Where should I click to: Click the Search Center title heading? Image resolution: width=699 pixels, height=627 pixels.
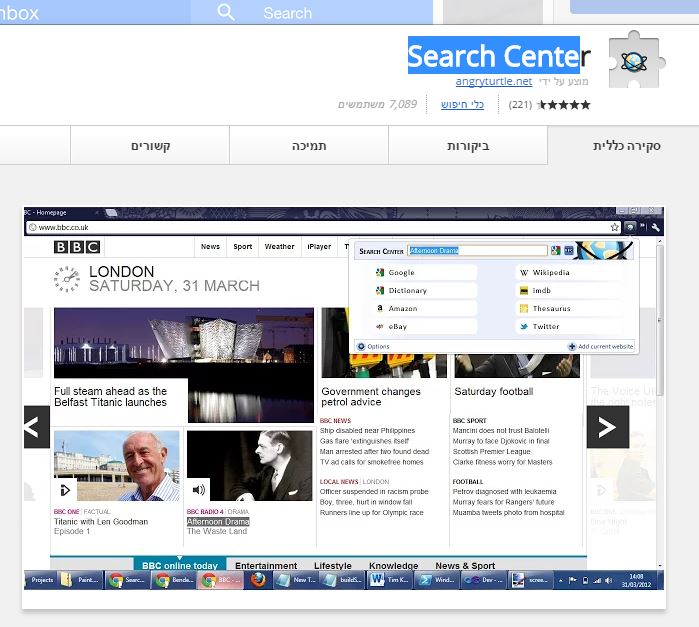499,56
